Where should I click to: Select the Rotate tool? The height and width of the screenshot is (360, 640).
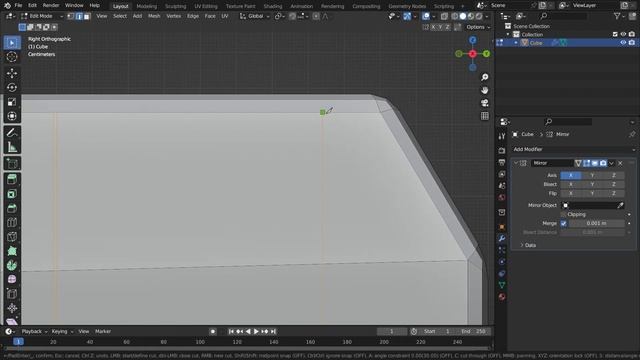[12, 87]
